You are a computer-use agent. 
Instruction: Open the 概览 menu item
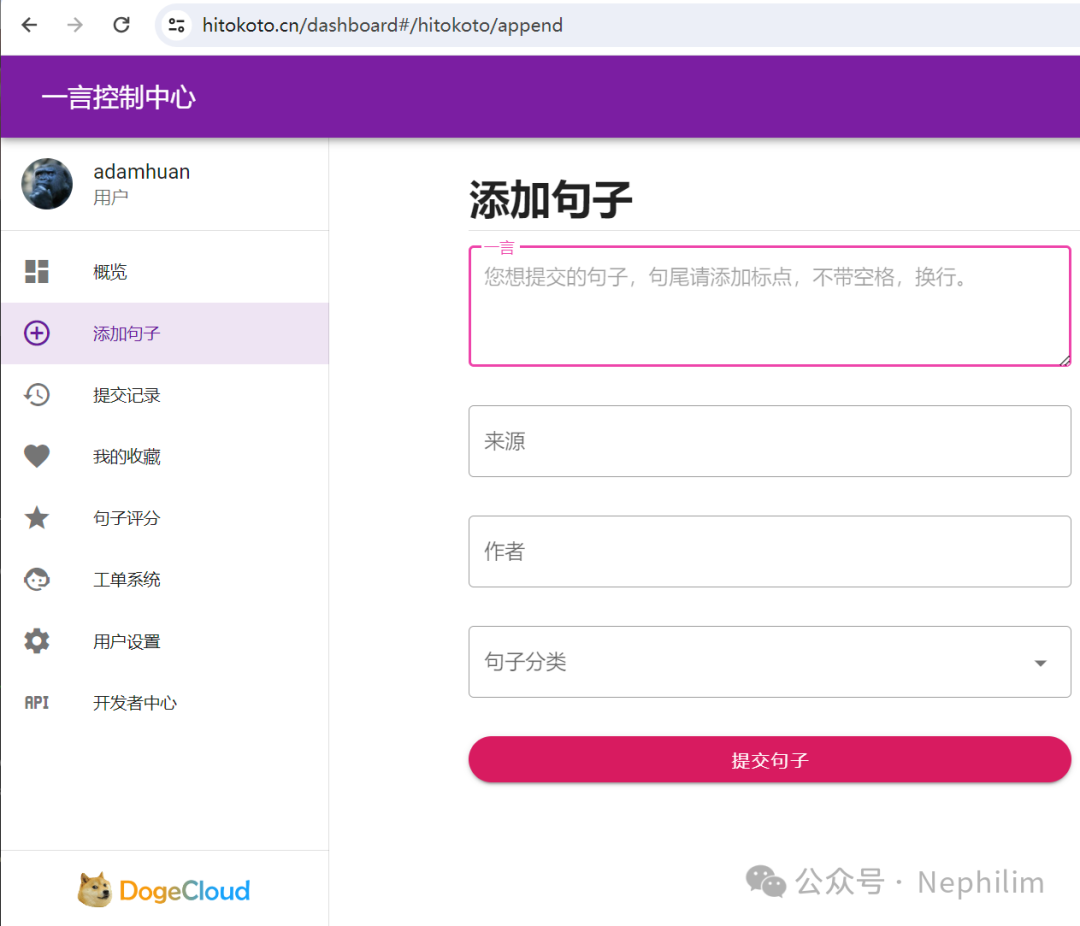point(165,271)
